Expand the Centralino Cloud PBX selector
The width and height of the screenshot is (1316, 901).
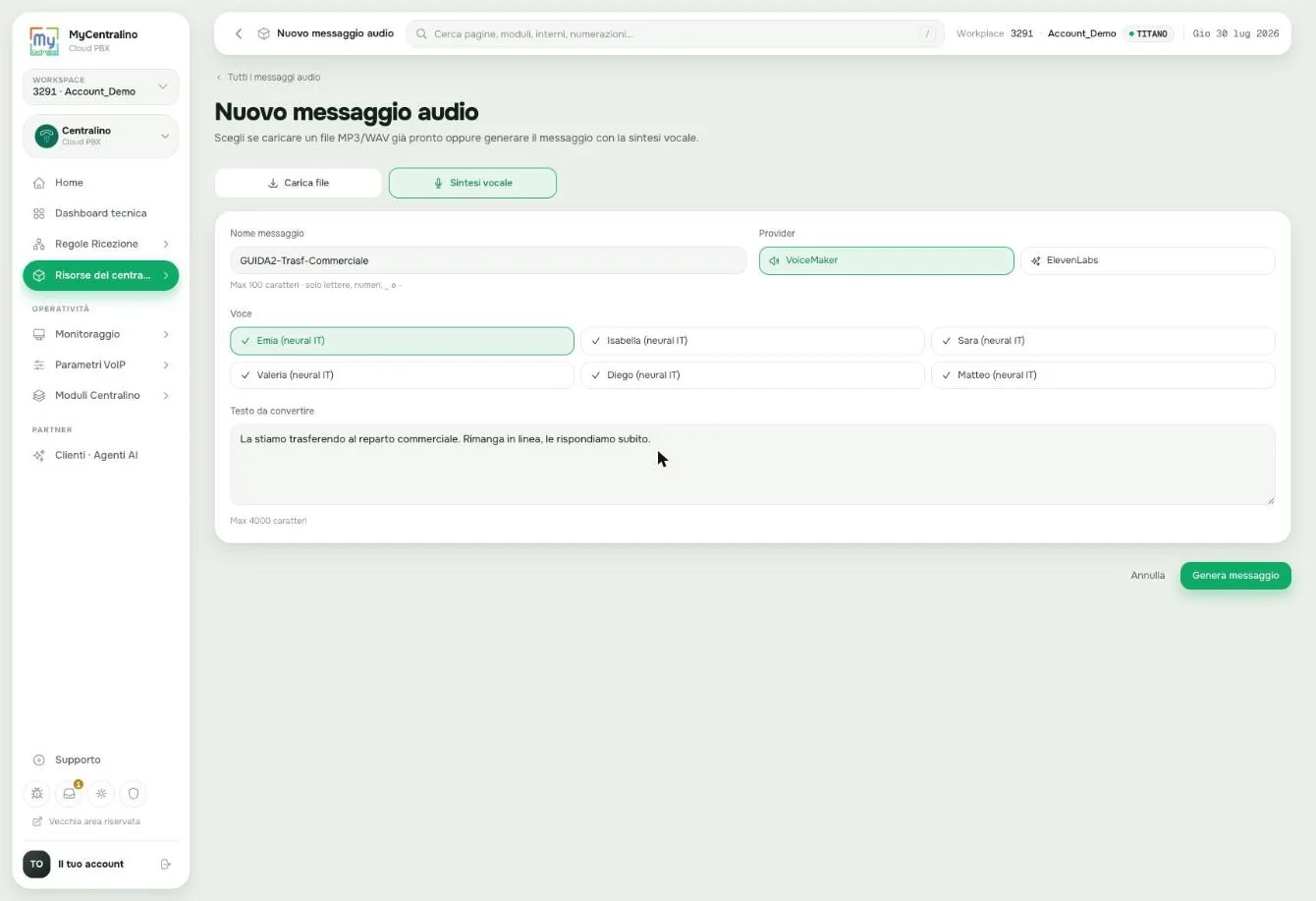(x=100, y=136)
